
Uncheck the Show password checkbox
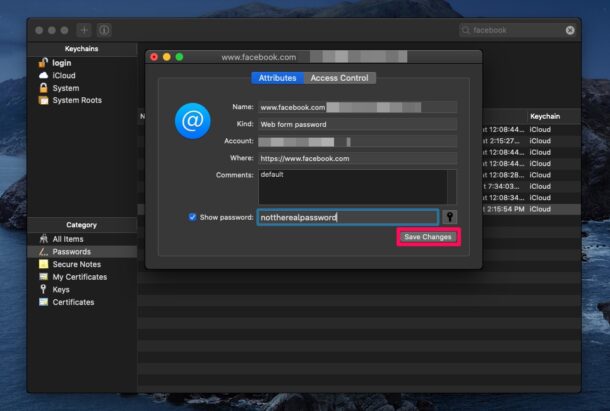[192, 217]
